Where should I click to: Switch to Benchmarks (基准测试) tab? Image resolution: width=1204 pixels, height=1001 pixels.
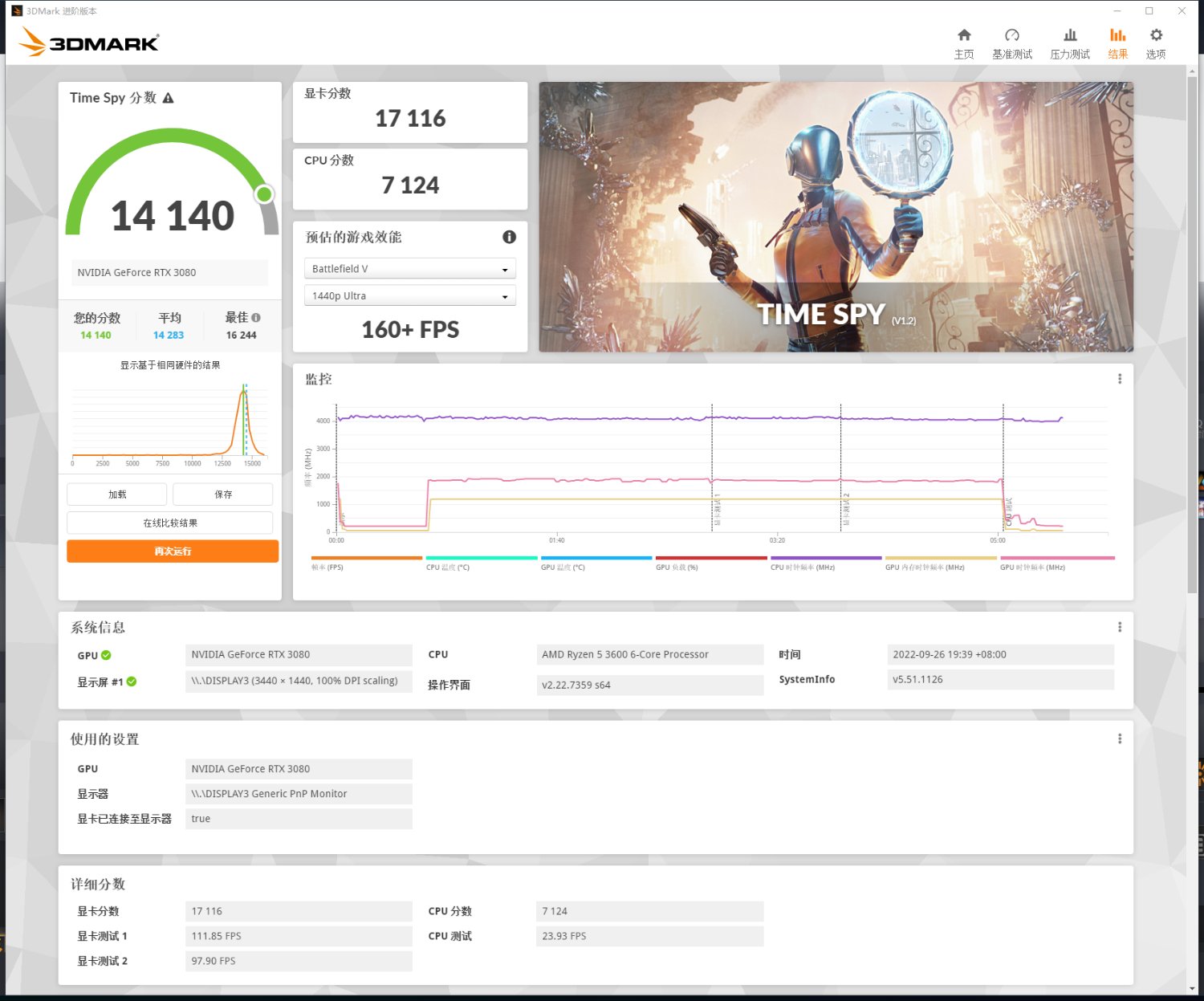[x=1012, y=43]
